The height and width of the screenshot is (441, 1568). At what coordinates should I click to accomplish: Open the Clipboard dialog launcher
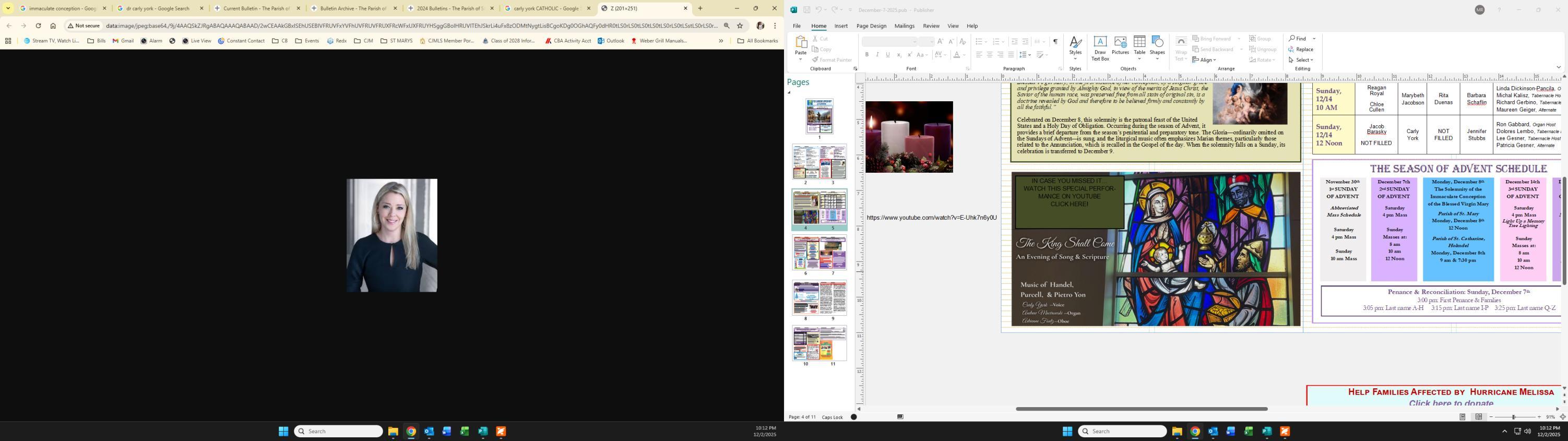click(x=855, y=69)
